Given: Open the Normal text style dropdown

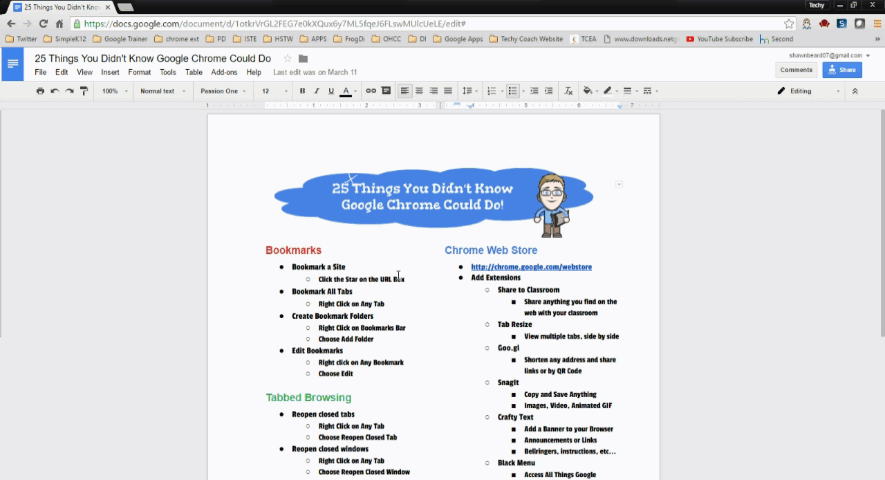Looking at the screenshot, I should click(x=161, y=91).
